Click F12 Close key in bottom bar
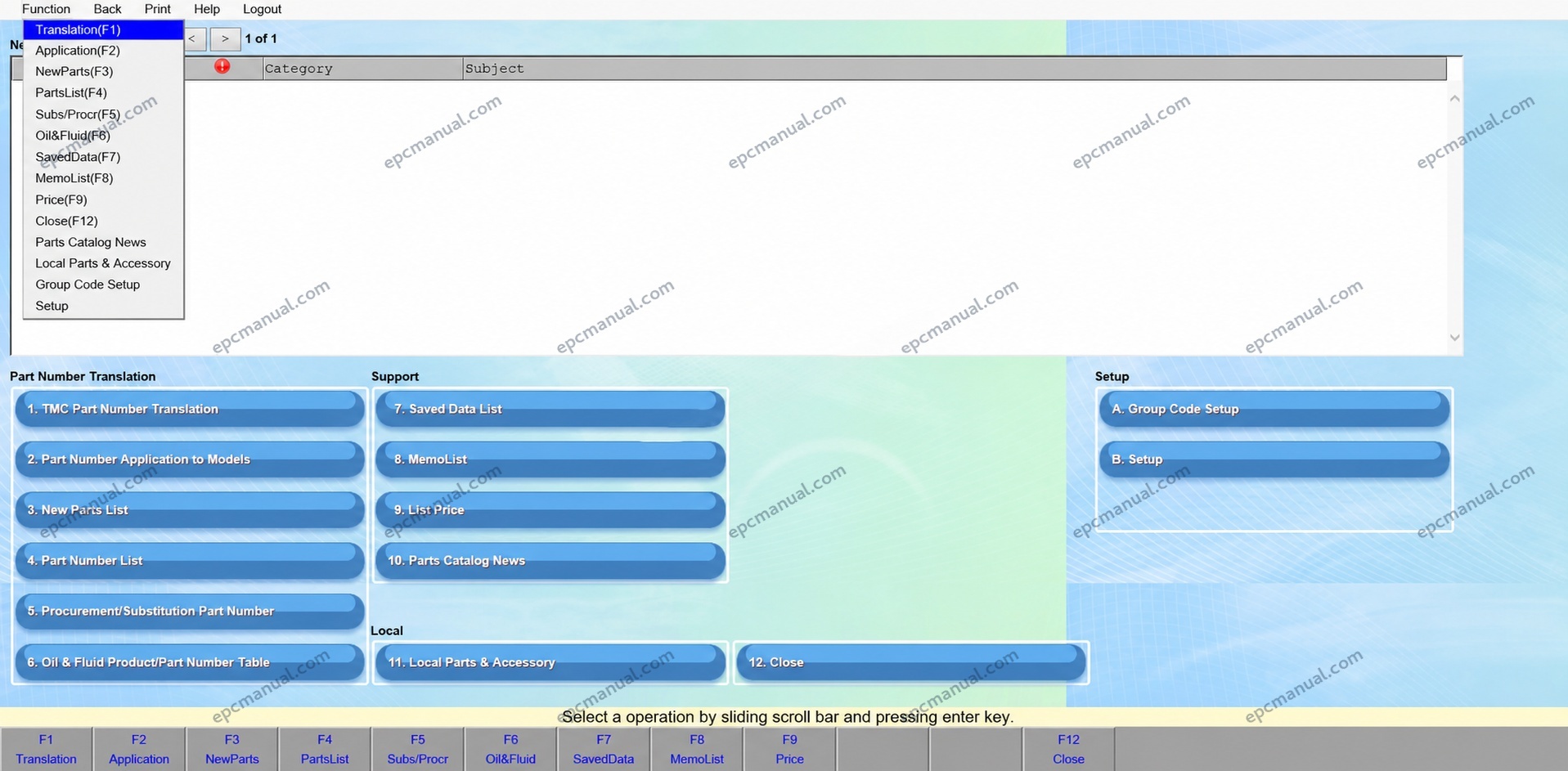 pos(1068,749)
